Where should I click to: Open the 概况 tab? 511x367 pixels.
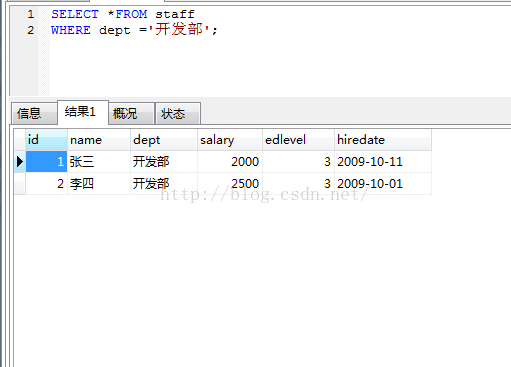click(x=132, y=113)
